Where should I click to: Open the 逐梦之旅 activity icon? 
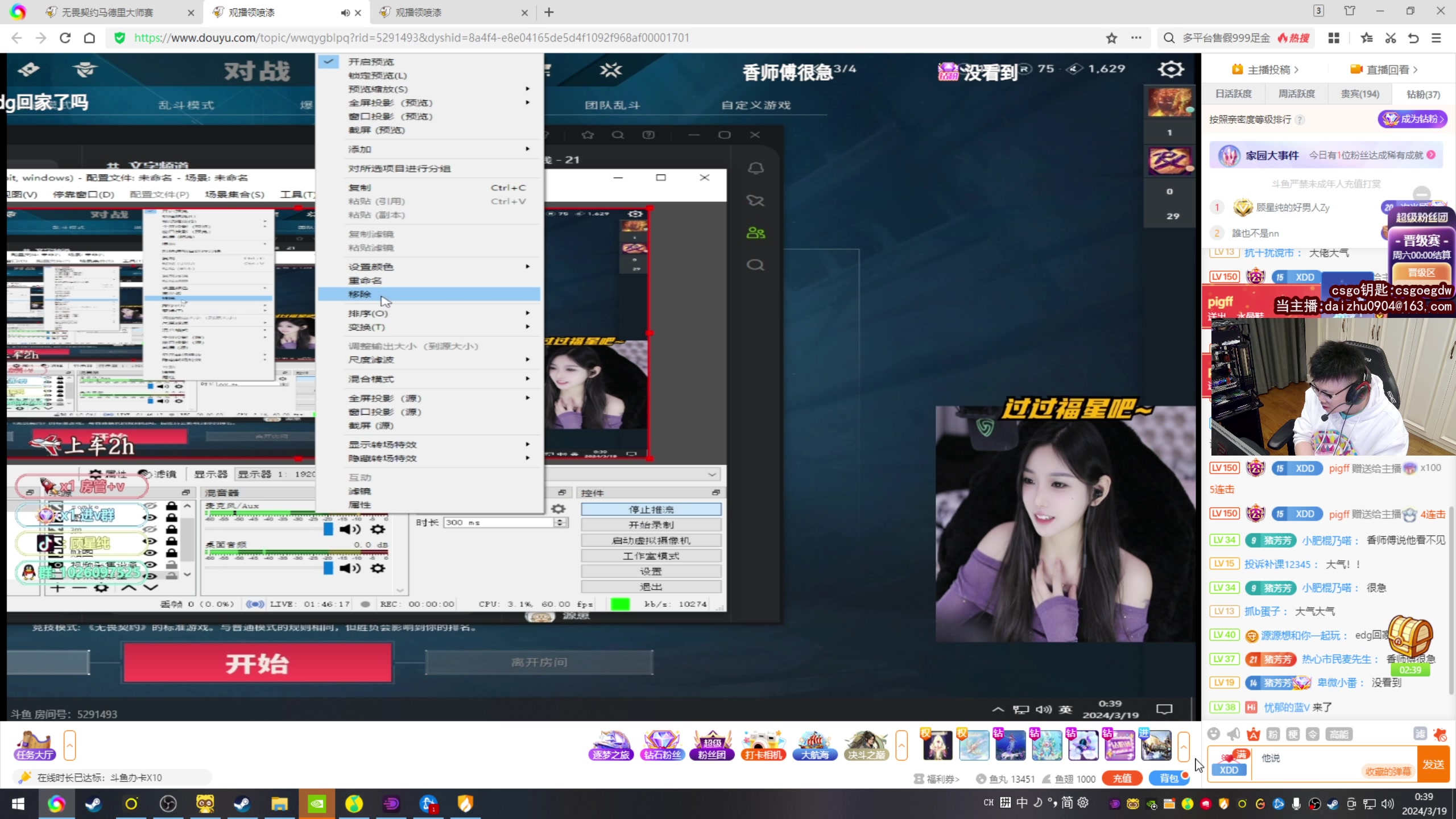(611, 746)
